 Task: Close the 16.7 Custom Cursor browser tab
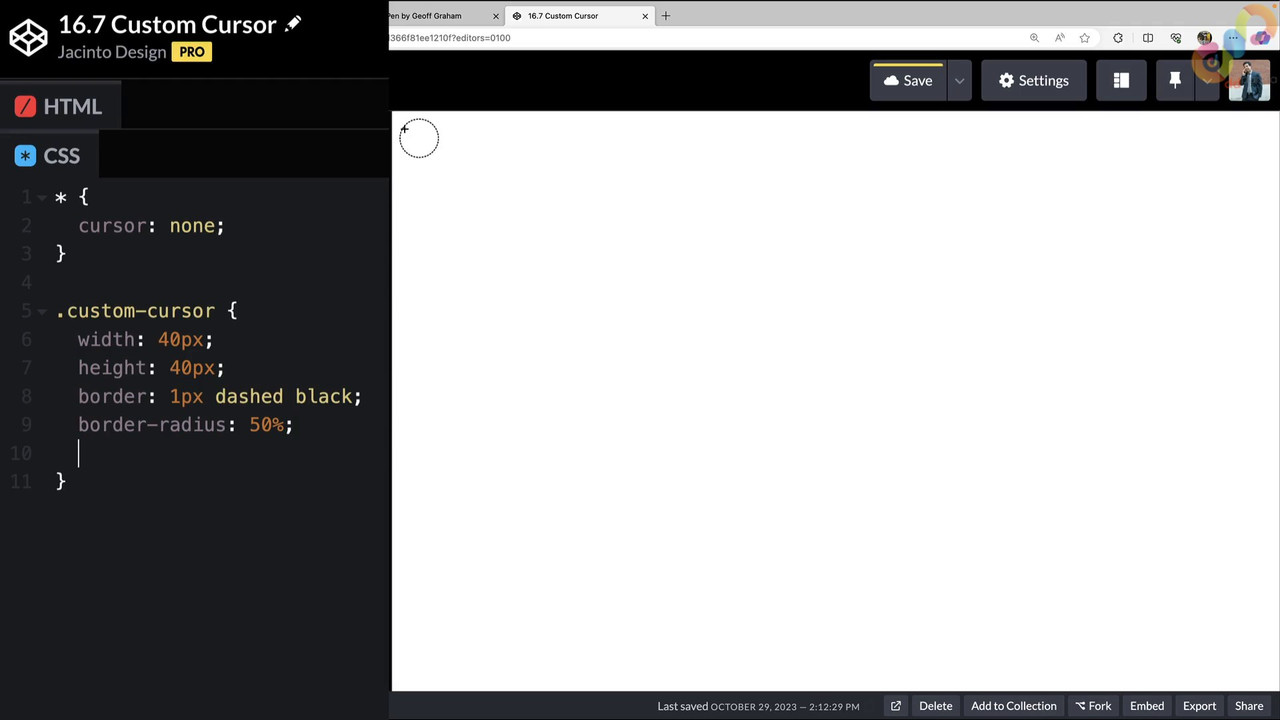645,16
